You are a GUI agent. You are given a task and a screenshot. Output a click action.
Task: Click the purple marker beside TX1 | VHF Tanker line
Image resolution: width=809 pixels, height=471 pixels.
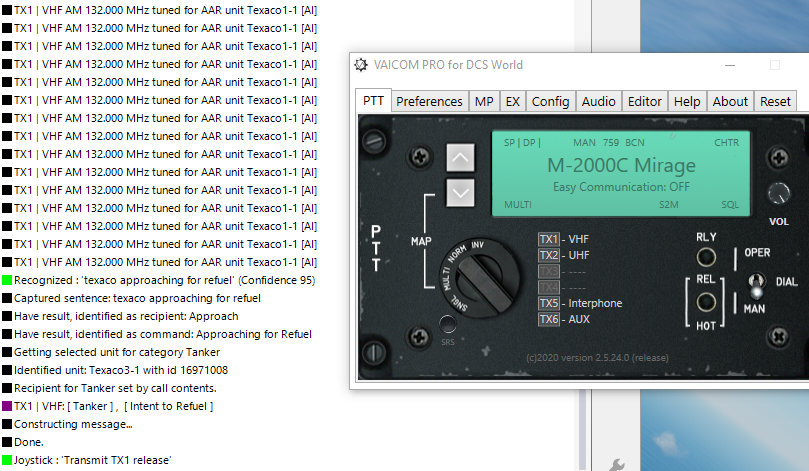tap(7, 406)
